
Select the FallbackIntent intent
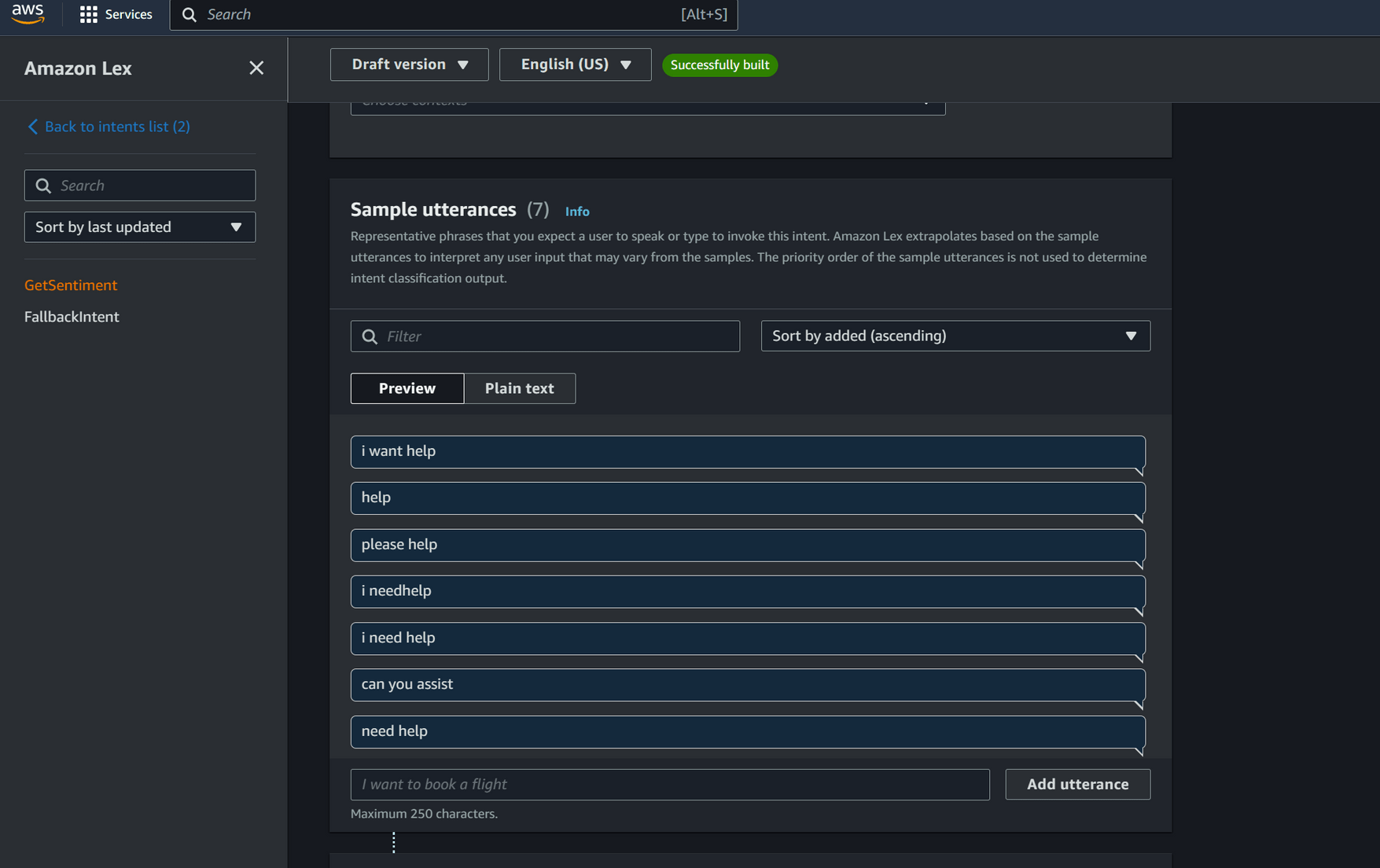[72, 316]
